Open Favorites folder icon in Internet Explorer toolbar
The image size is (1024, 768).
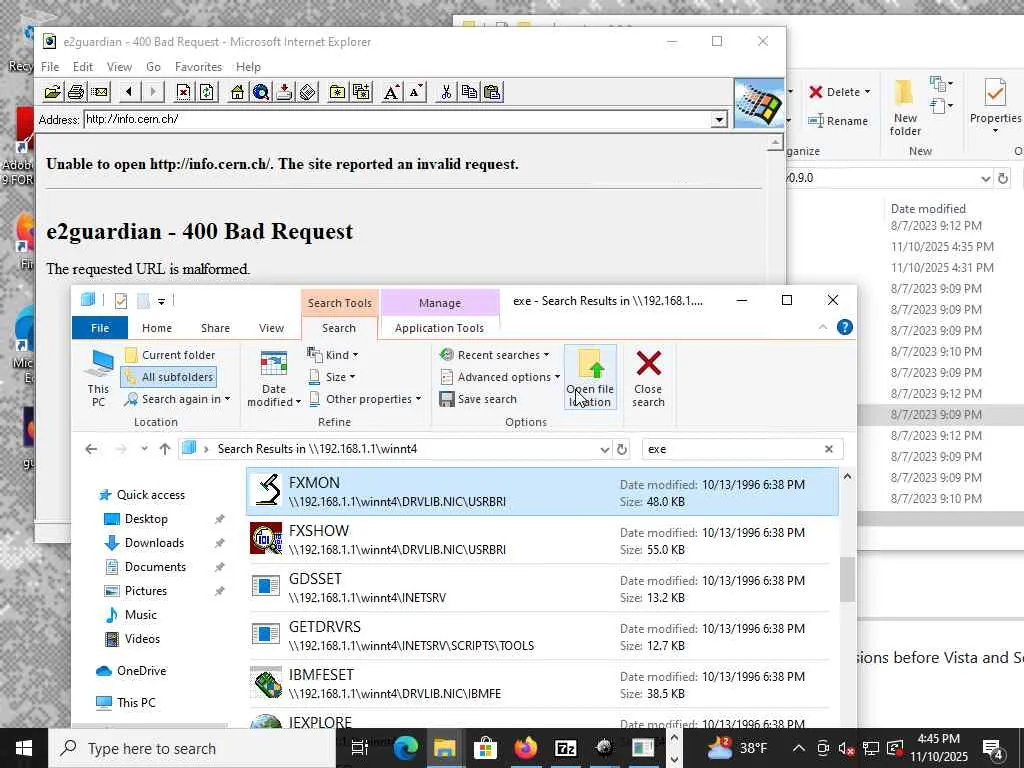[x=338, y=92]
